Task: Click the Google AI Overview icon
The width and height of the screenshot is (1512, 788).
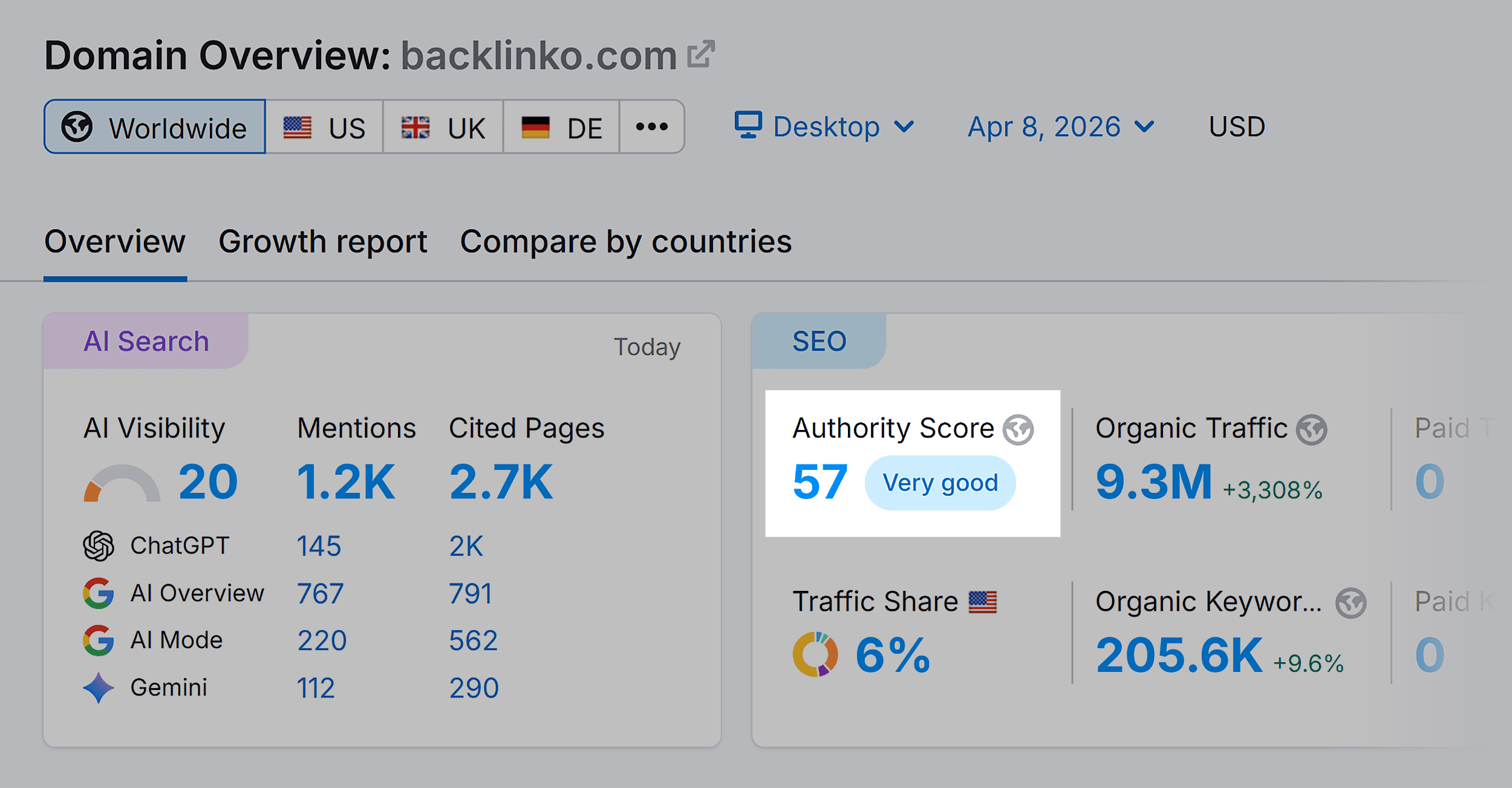Action: click(98, 592)
